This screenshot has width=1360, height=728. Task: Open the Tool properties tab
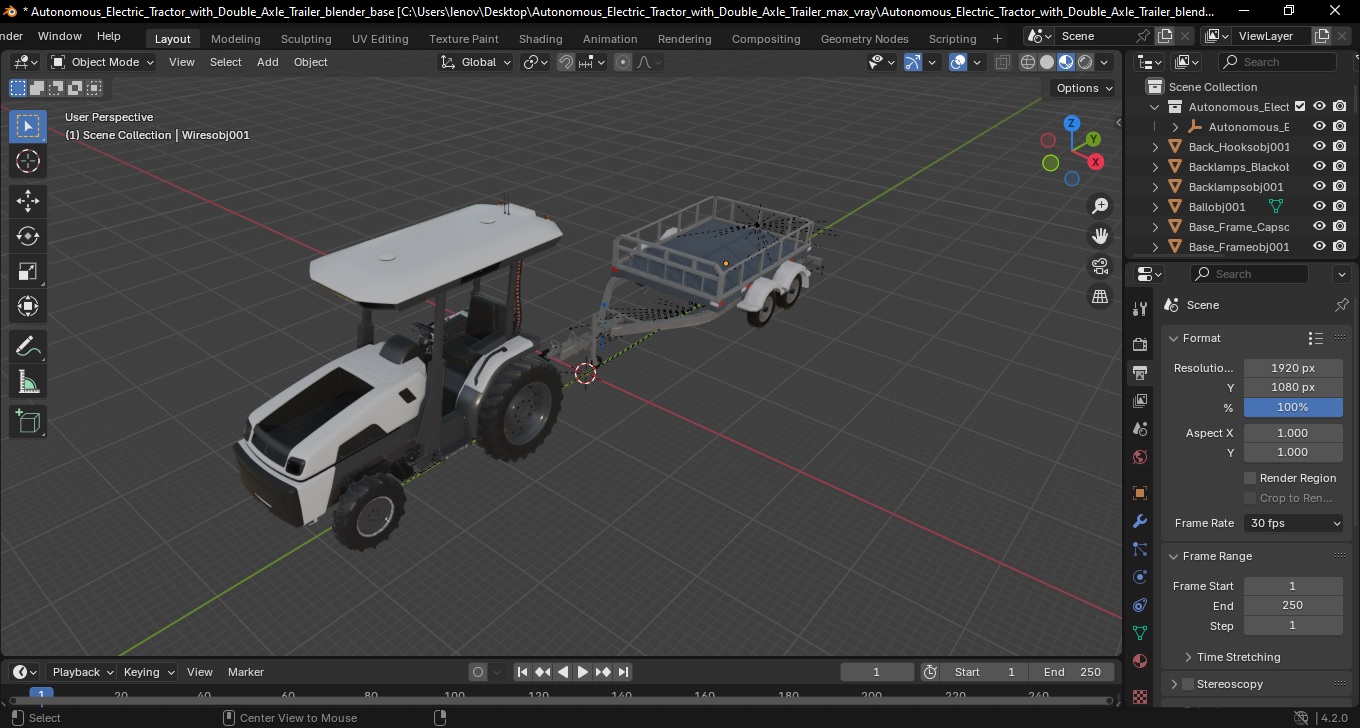click(1140, 309)
